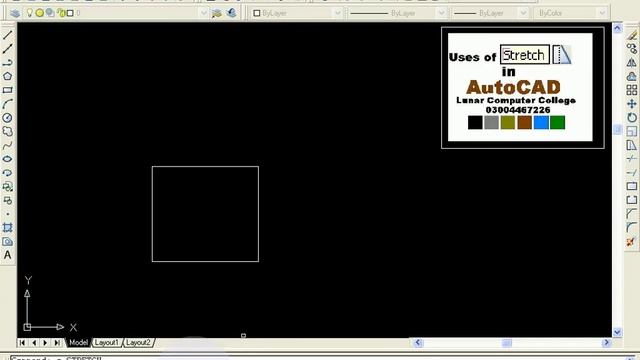The height and width of the screenshot is (360, 640).
Task: Expand the ByColor plot style dropdown
Action: 602,13
